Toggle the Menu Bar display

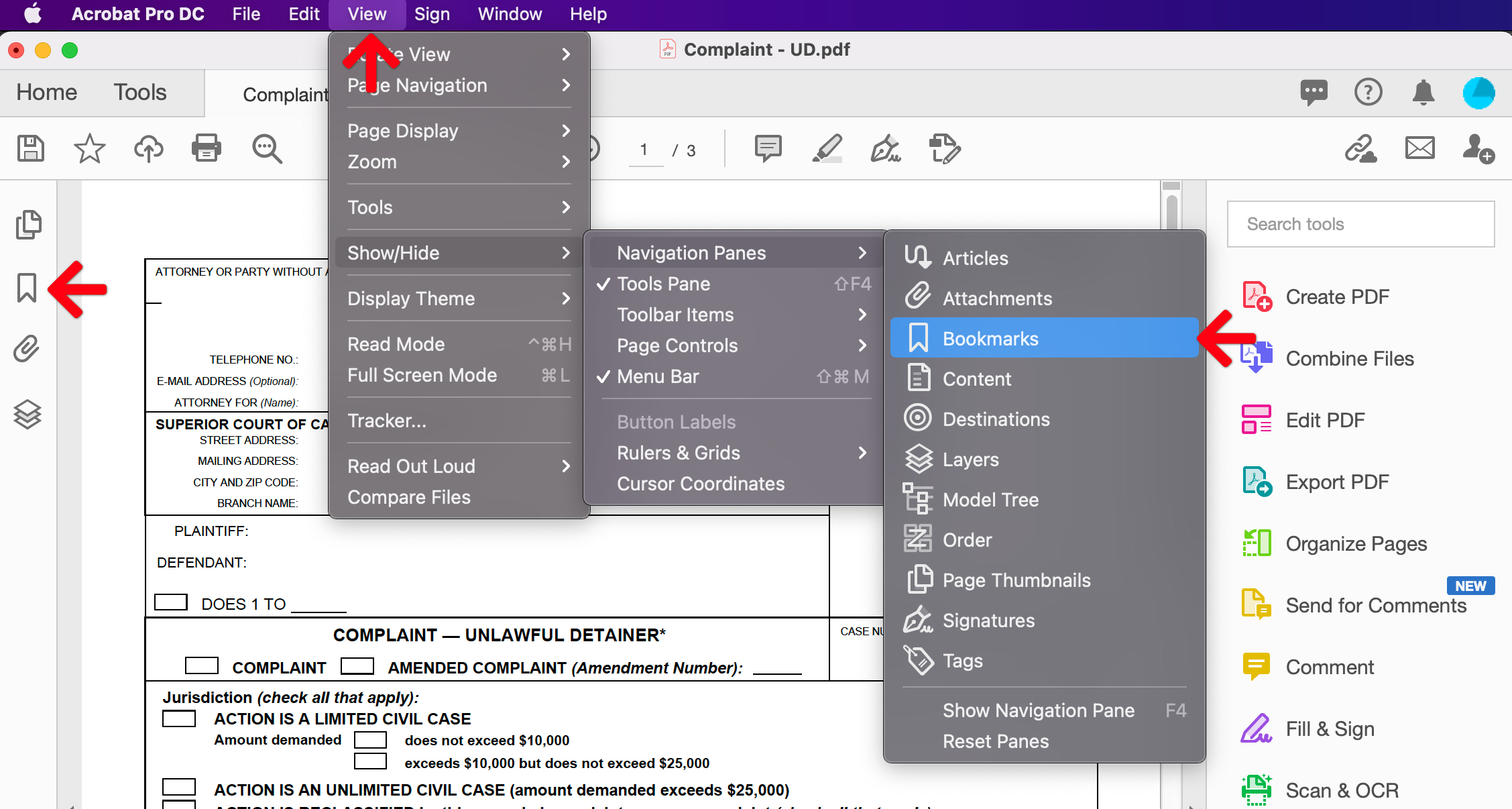657,377
